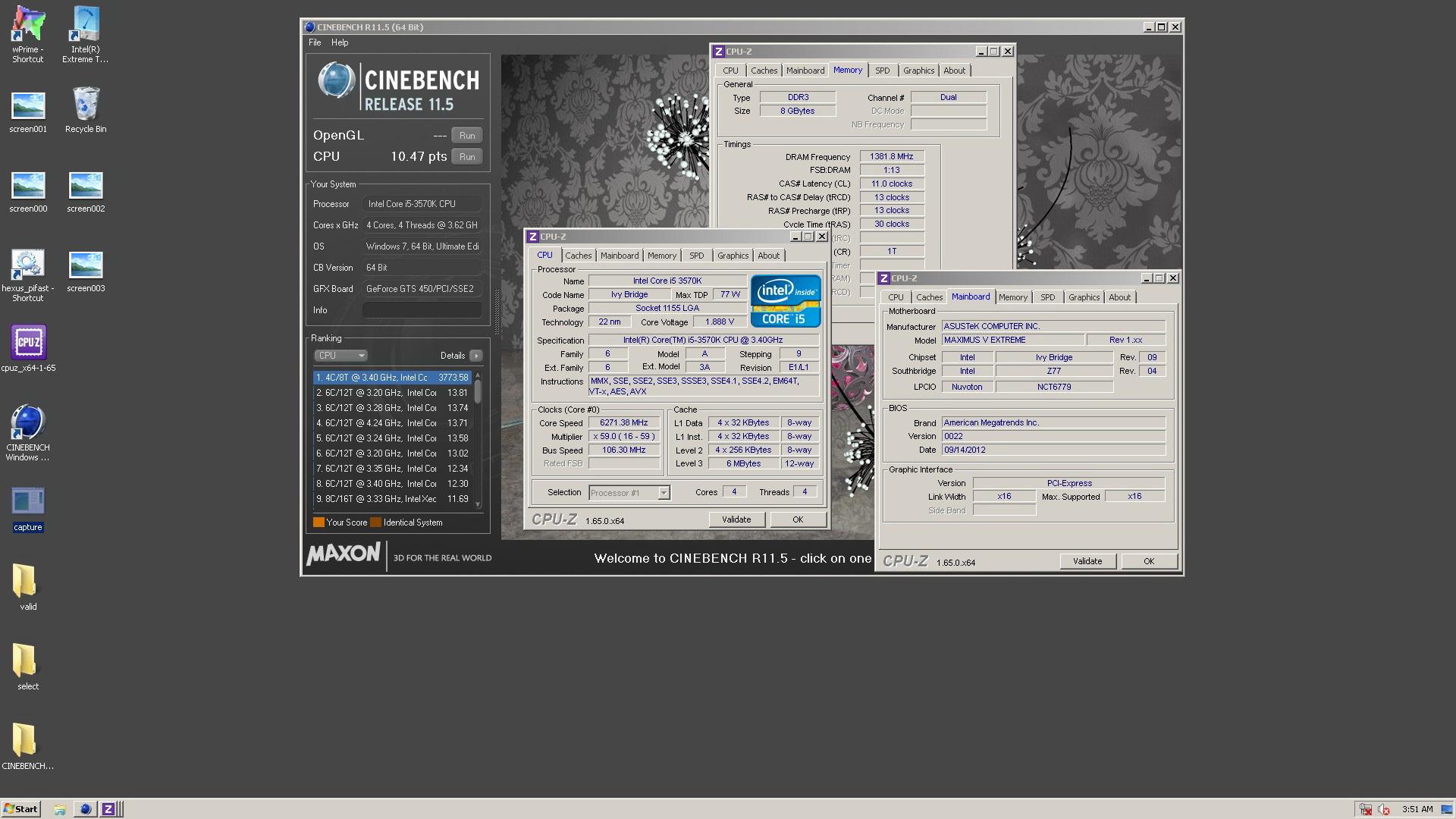Click the MAXIMUS V EXTREME model field

1012,340
